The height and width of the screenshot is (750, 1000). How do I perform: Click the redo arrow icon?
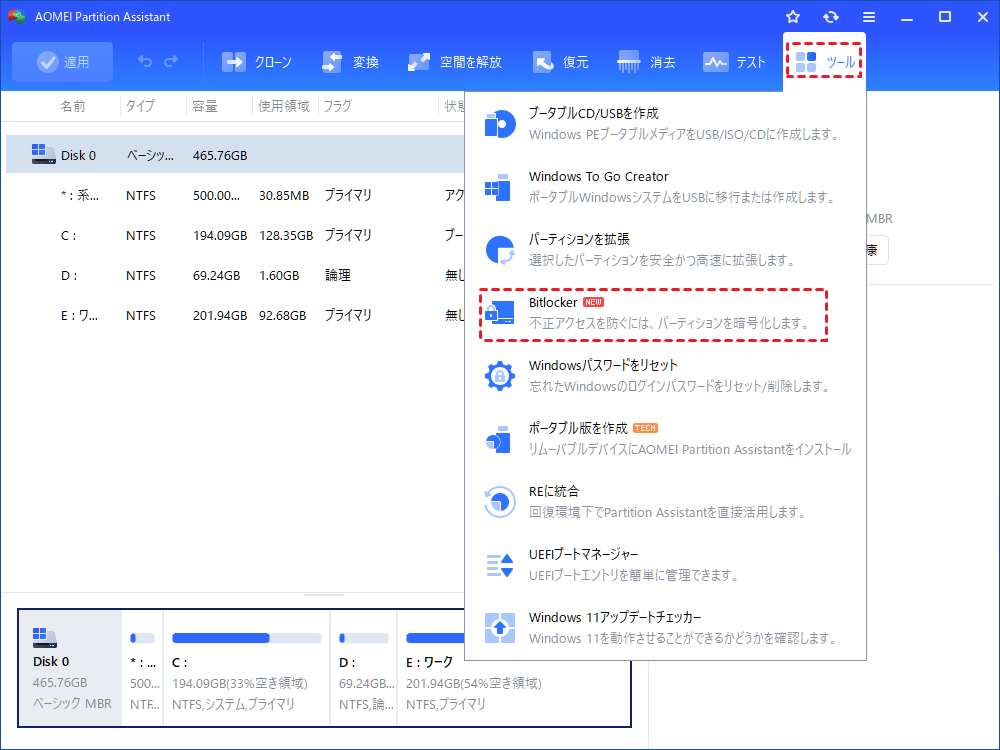pyautogui.click(x=171, y=61)
